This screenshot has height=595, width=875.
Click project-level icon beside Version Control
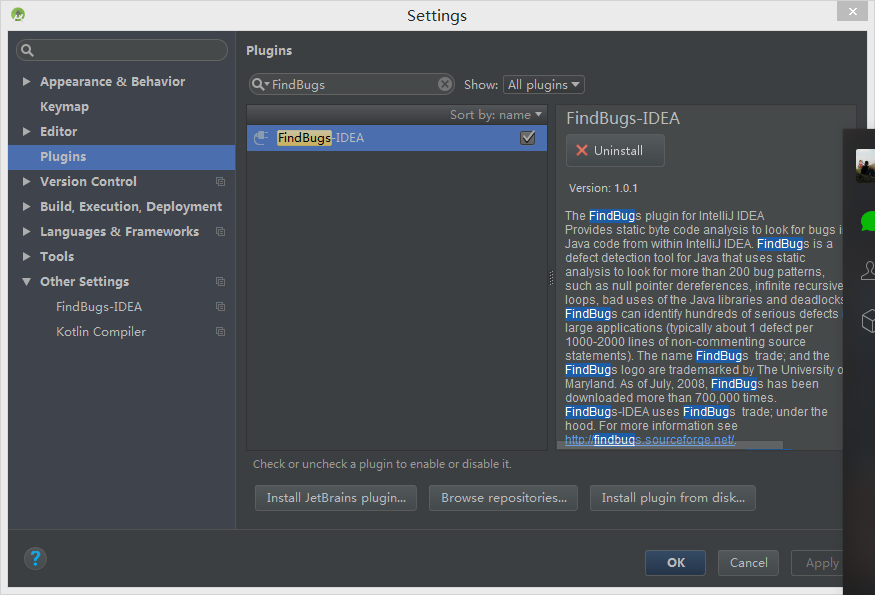point(220,181)
